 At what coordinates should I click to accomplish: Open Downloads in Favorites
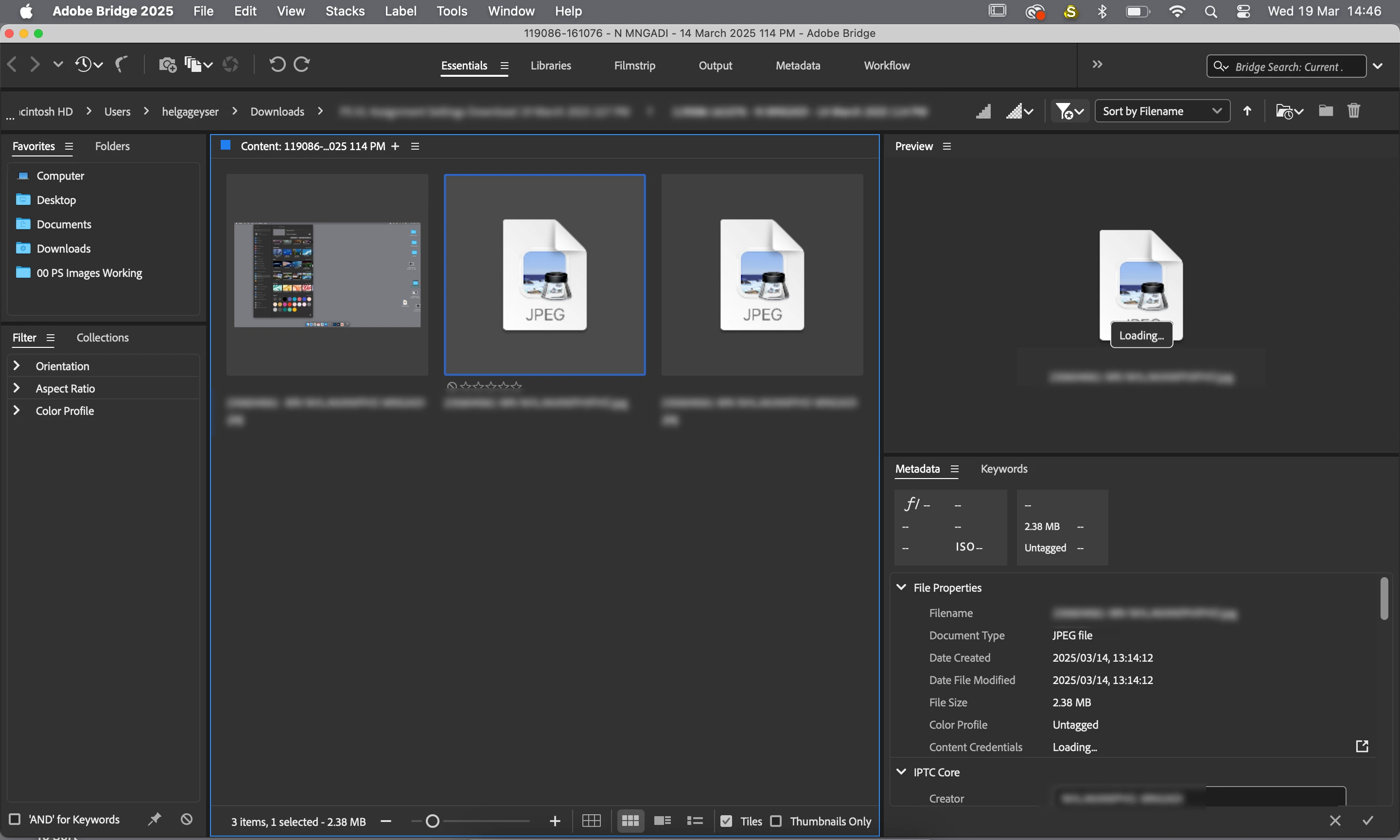[63, 248]
